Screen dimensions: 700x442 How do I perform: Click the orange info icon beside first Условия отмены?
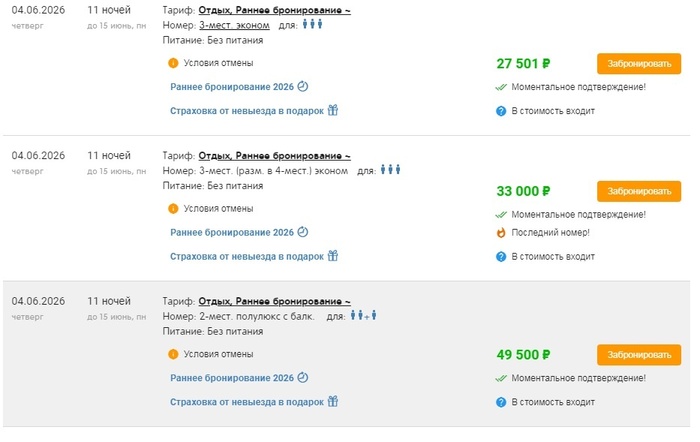click(173, 63)
